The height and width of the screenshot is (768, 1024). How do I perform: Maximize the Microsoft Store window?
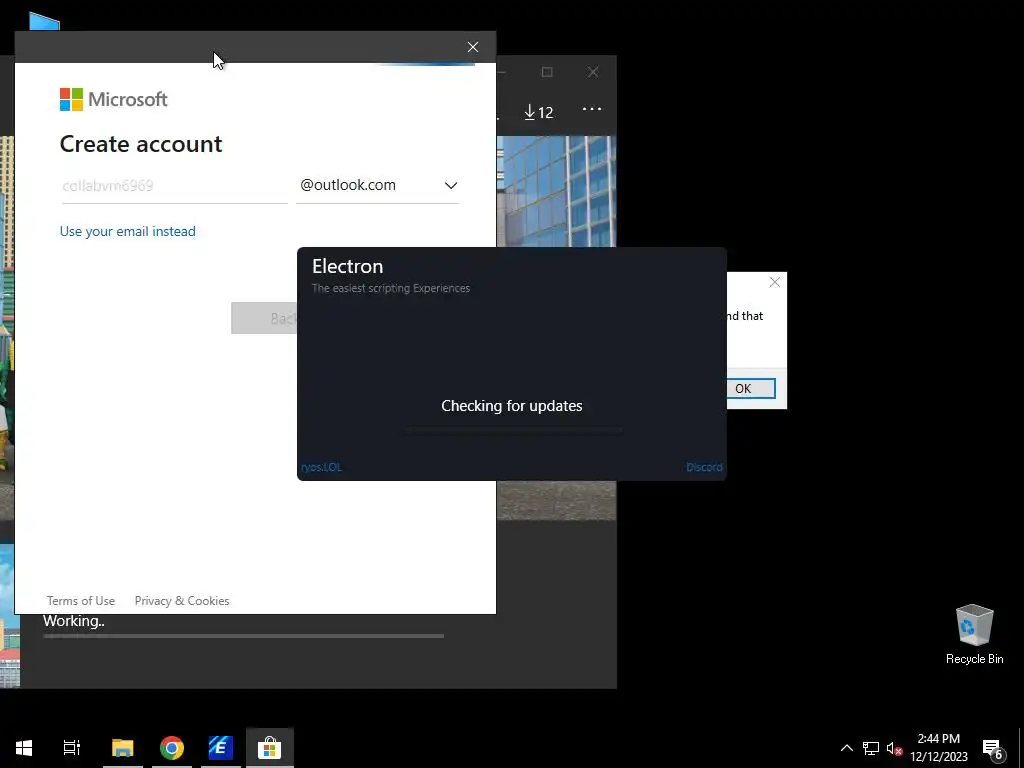pos(547,72)
